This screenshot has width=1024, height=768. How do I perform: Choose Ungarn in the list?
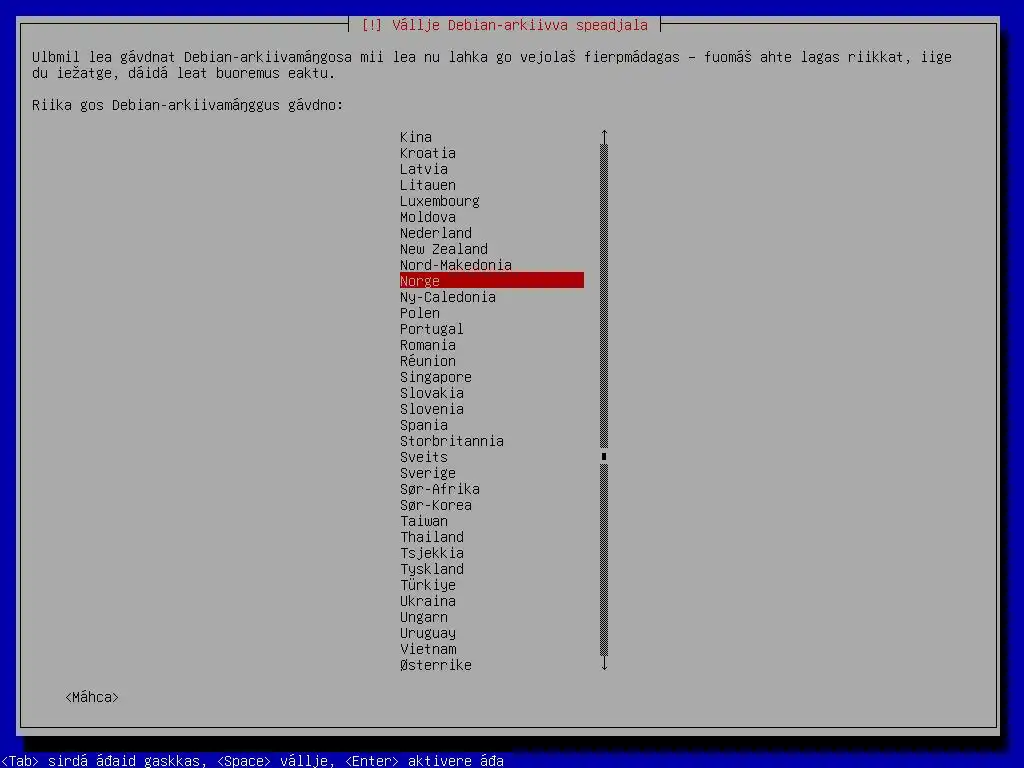pyautogui.click(x=491, y=617)
